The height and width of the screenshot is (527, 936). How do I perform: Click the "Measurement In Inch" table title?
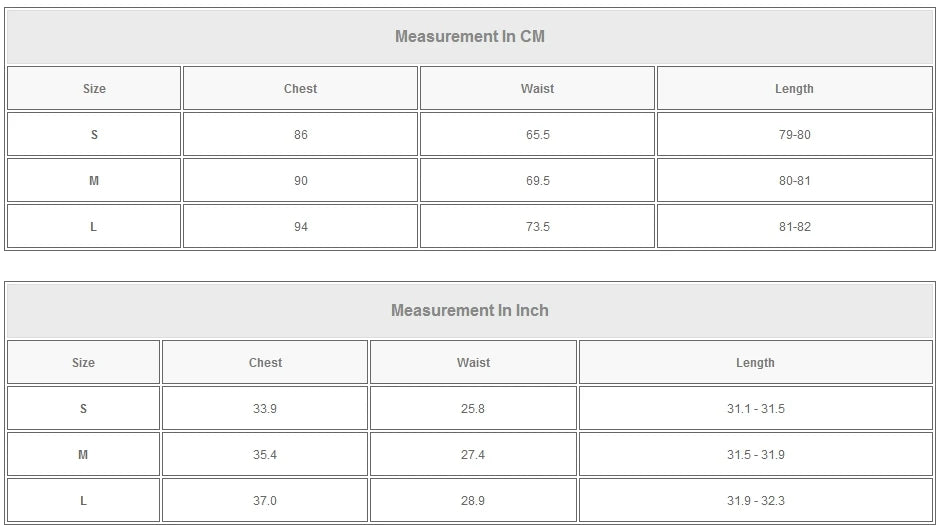pyautogui.click(x=469, y=311)
